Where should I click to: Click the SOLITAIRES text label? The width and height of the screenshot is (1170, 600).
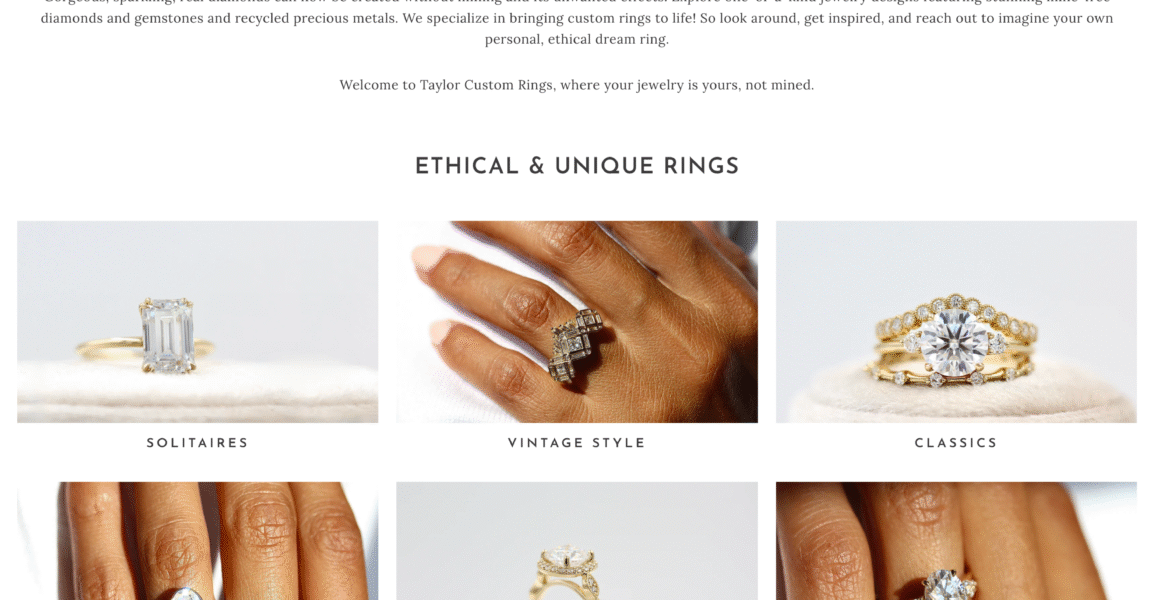pyautogui.click(x=198, y=443)
